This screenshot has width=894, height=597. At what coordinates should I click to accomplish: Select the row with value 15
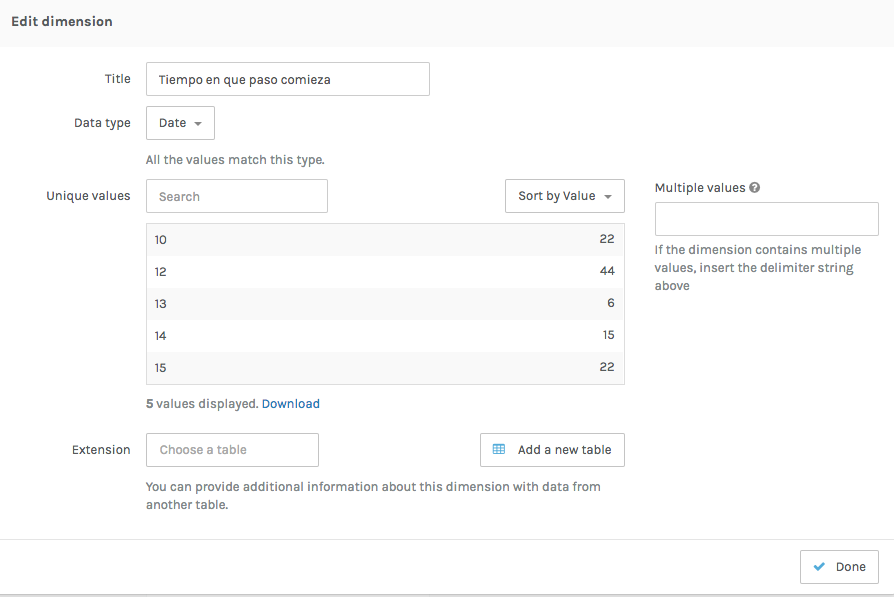(385, 368)
